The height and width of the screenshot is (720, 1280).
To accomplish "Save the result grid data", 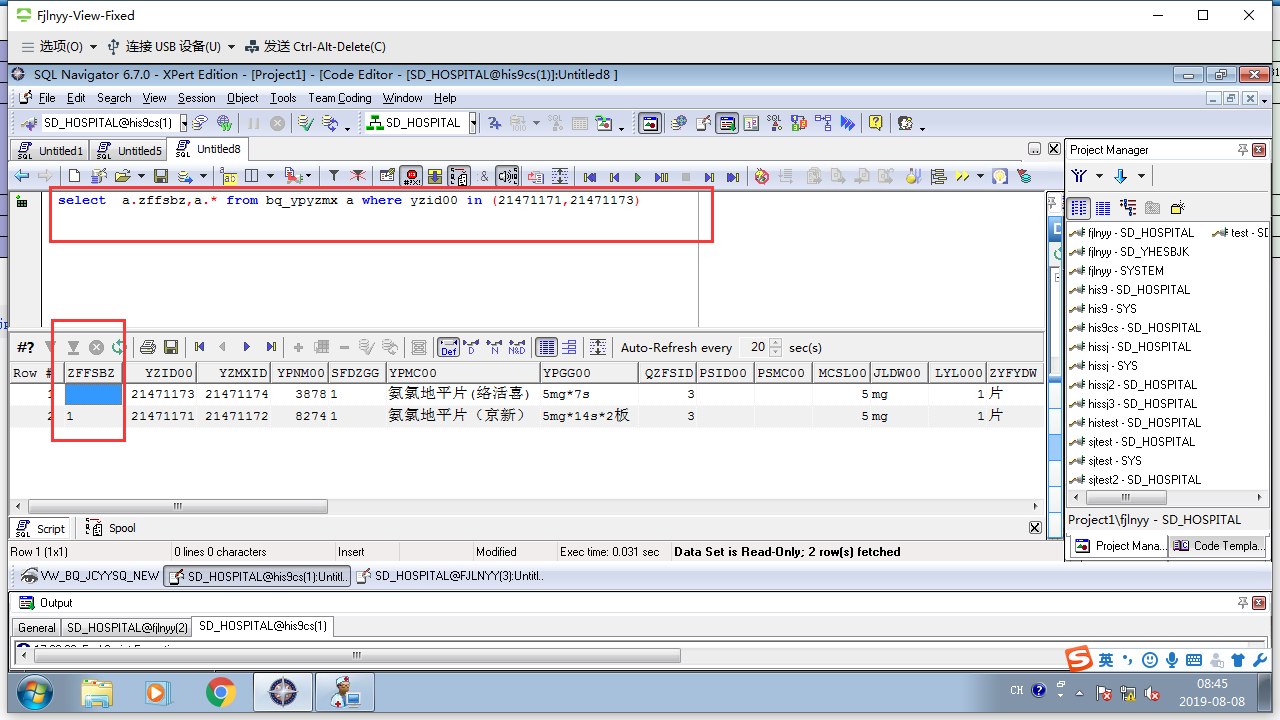I will click(x=171, y=347).
